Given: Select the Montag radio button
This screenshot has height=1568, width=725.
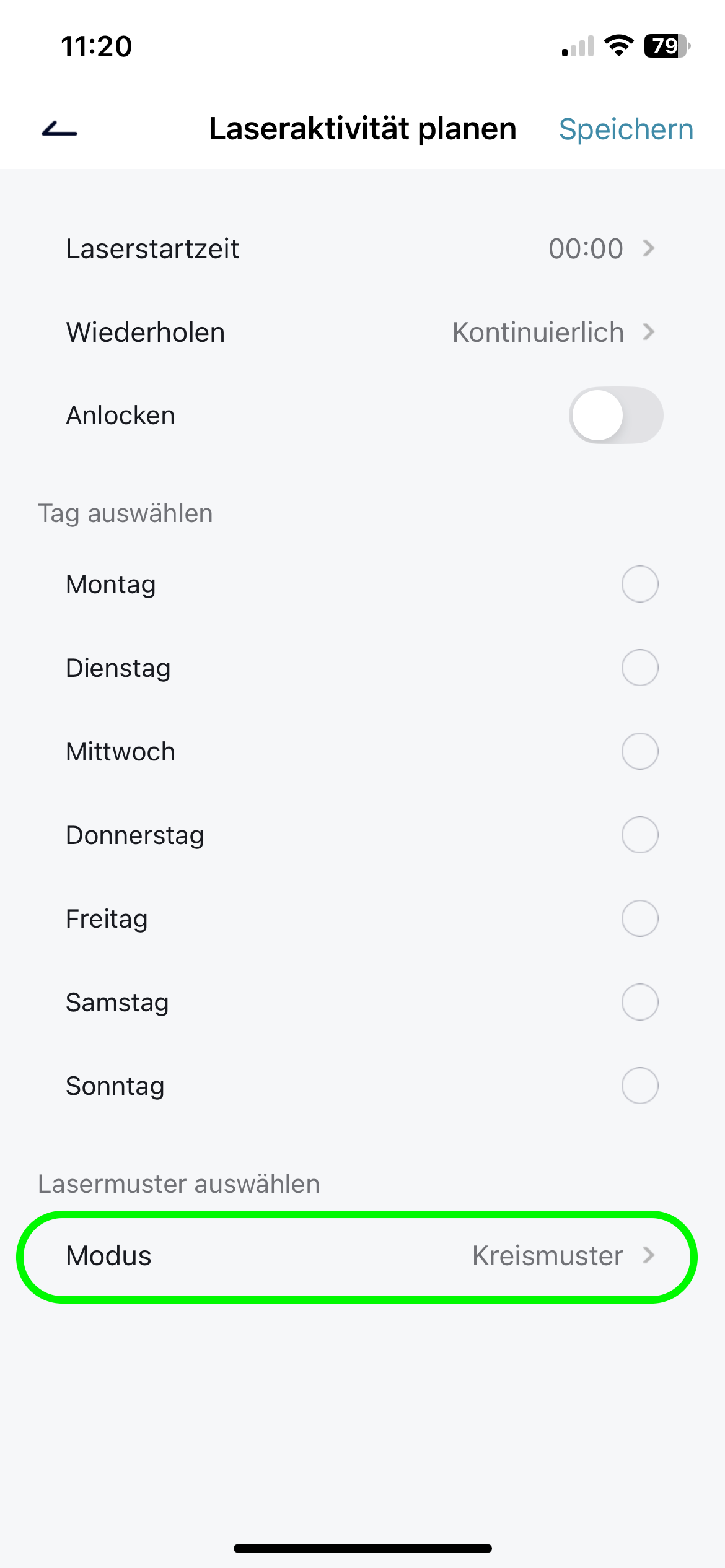Looking at the screenshot, I should (x=639, y=584).
